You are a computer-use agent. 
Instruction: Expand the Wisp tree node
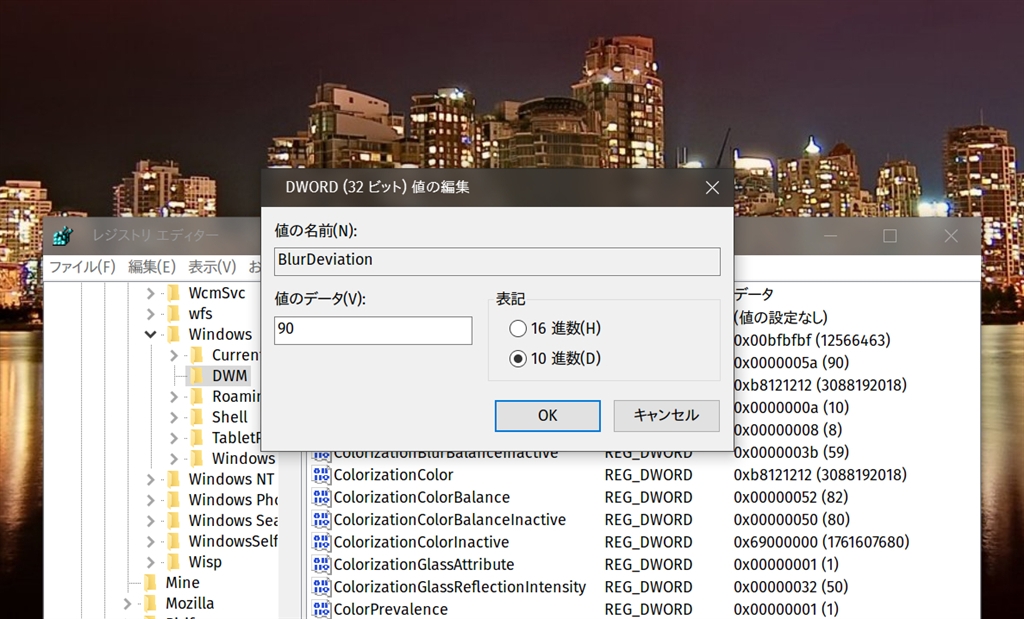150,562
